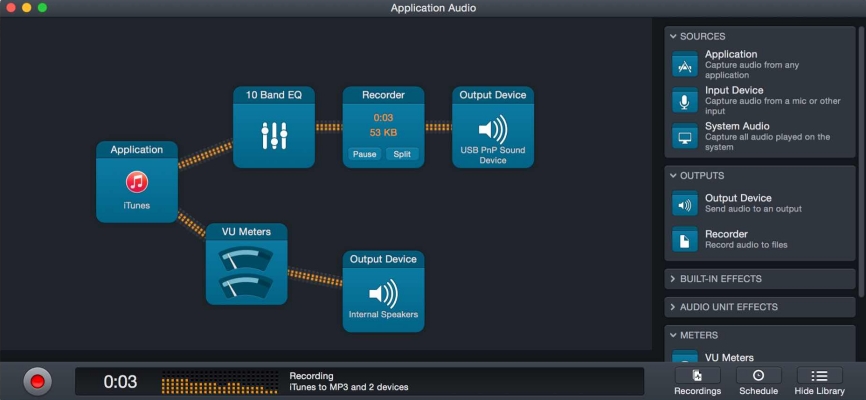This screenshot has width=866, height=400.
Task: Click the iTunes icon in Application block
Action: pyautogui.click(x=137, y=182)
